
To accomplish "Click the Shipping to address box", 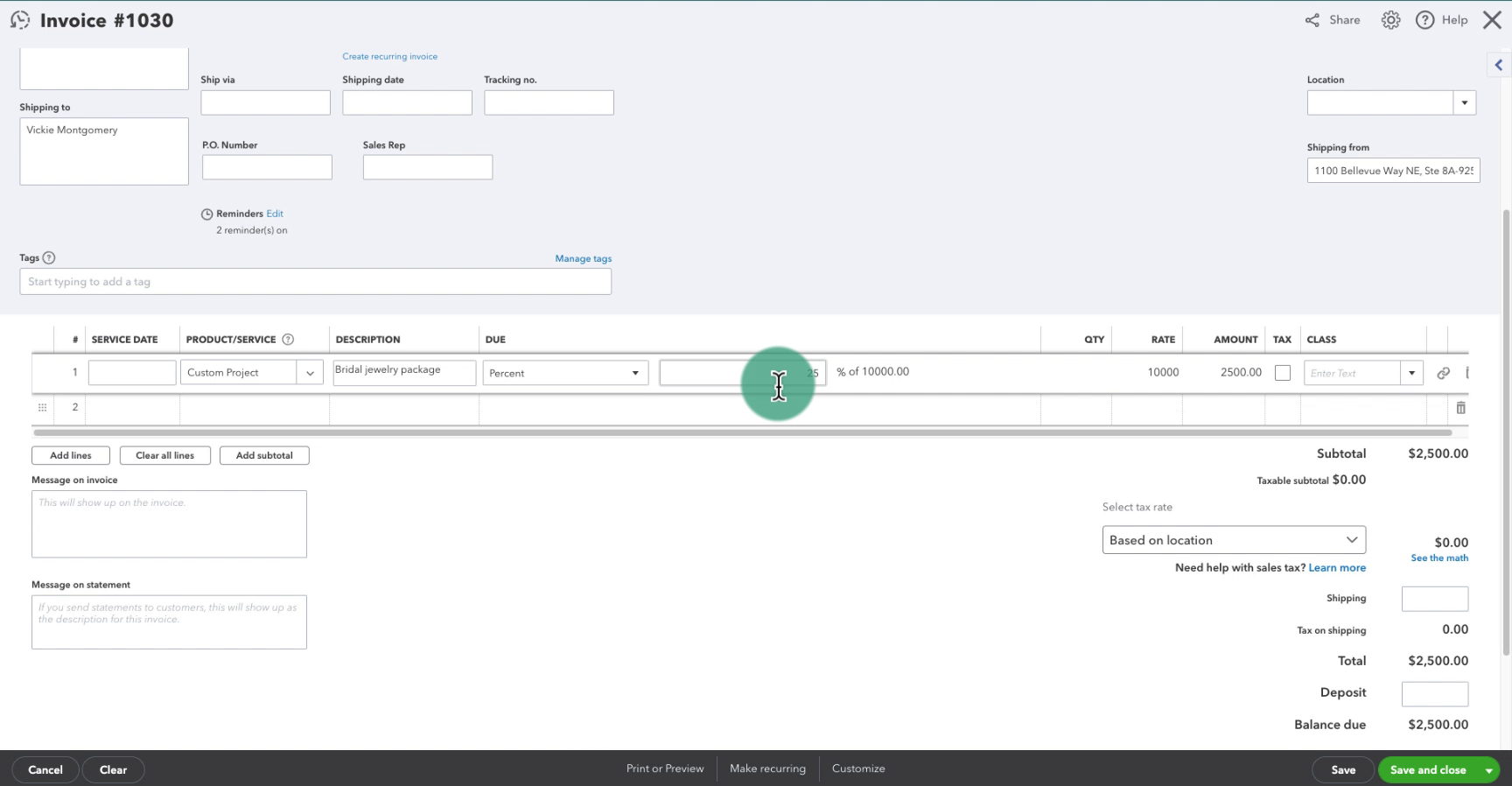I will pos(104,151).
